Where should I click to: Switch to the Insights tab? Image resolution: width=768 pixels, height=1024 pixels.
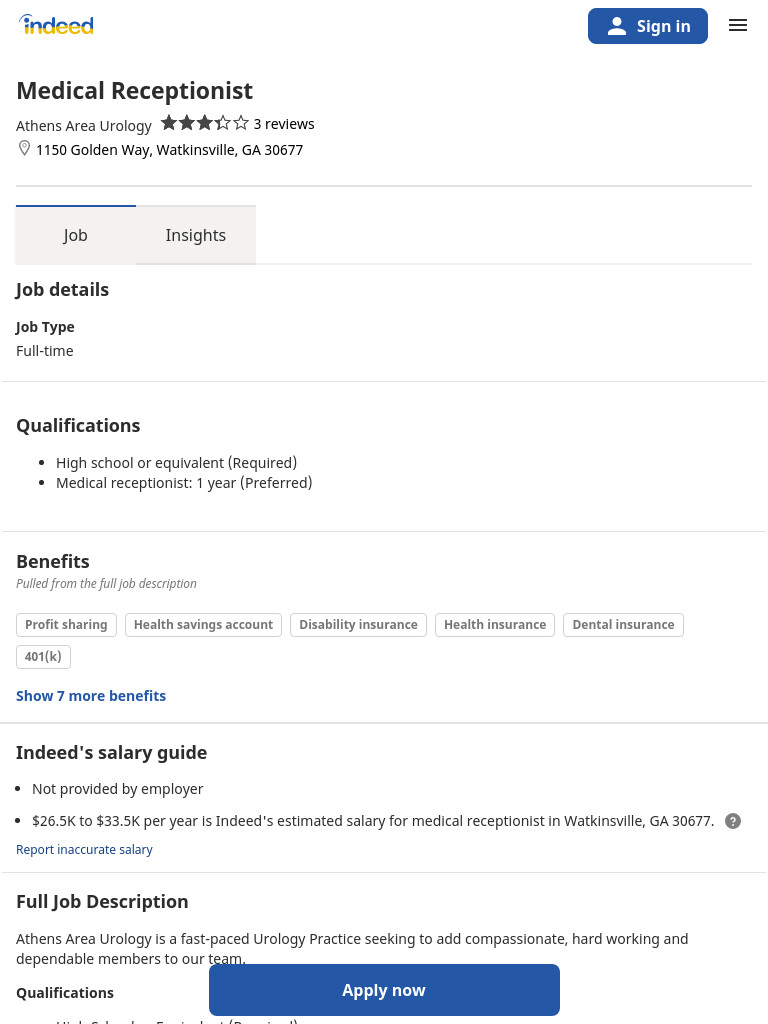point(195,235)
